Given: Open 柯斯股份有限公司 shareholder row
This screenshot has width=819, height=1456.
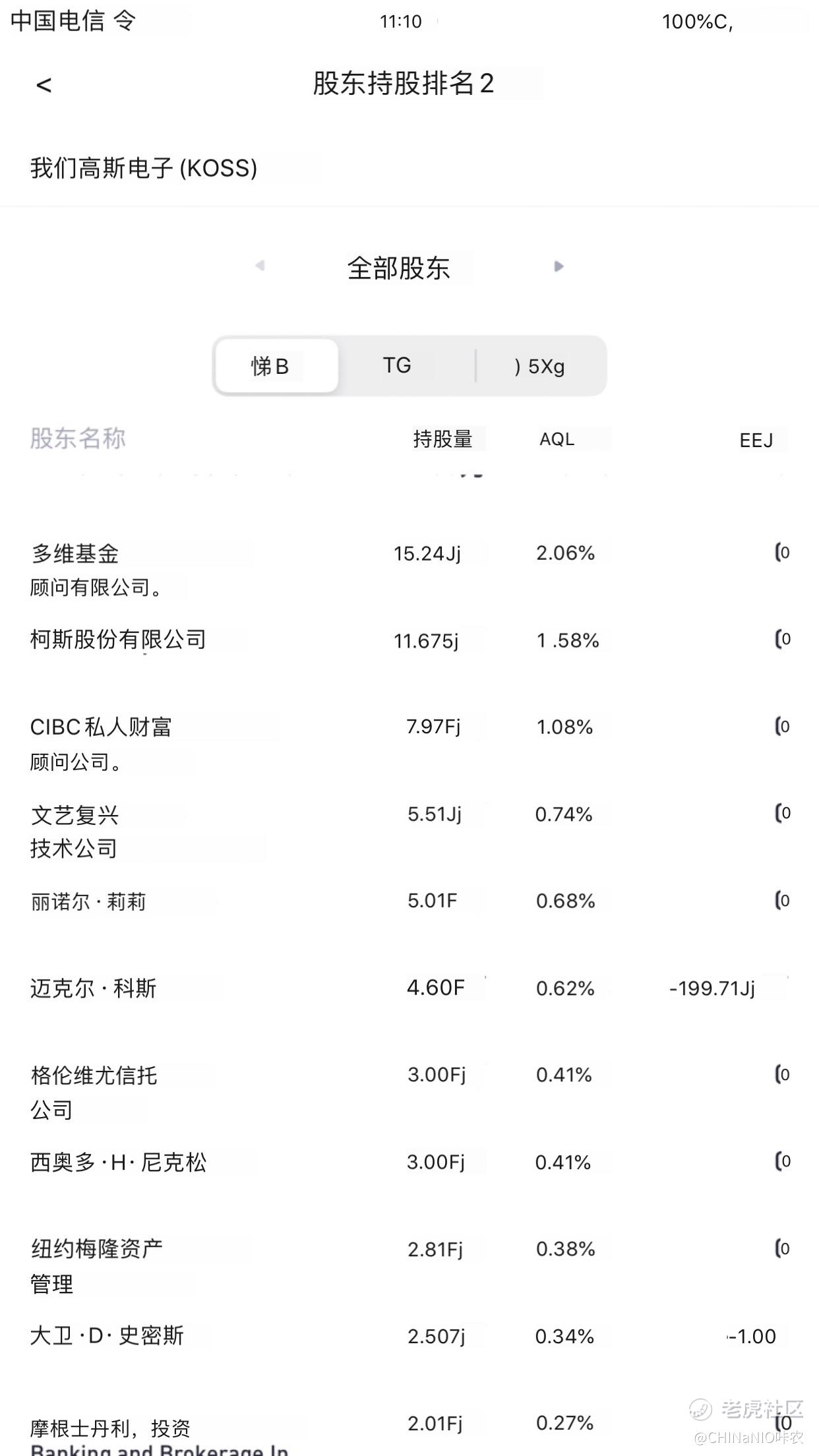Looking at the screenshot, I should [409, 640].
